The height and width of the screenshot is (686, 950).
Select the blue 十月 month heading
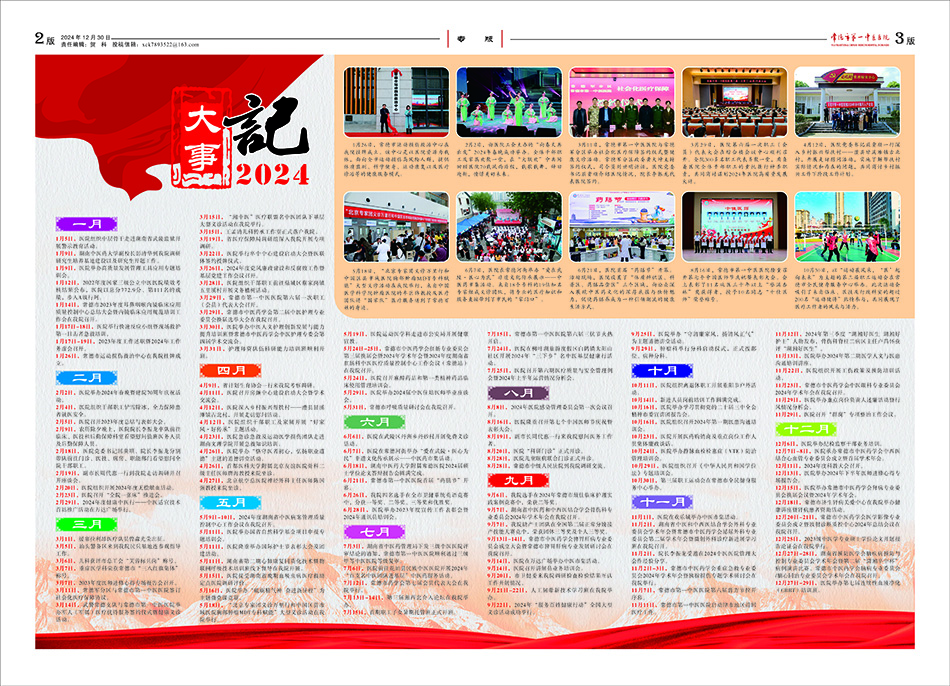[x=662, y=370]
